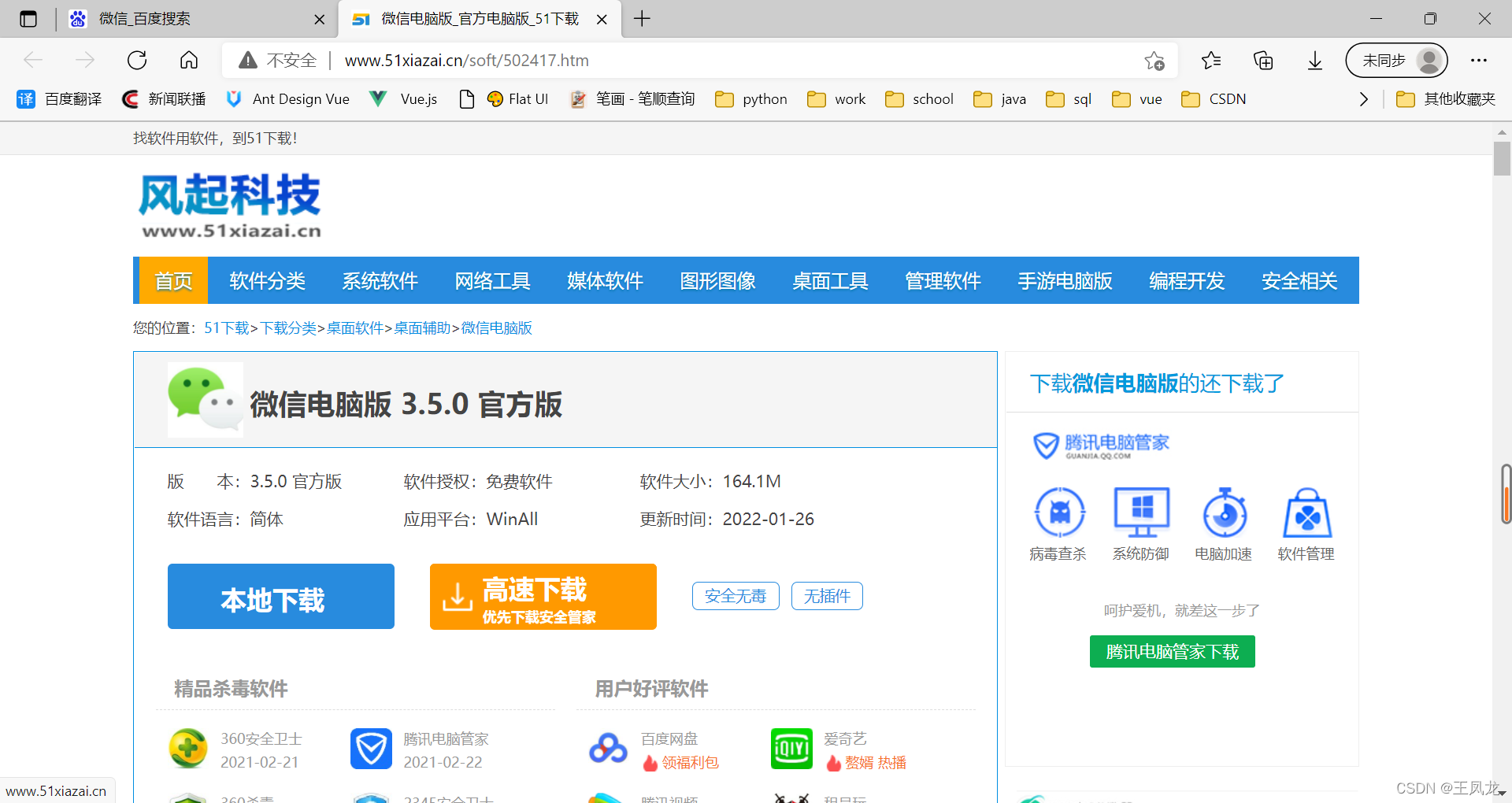Select 软件分类 in site navigation
Viewport: 1512px width, 803px height.
coord(267,280)
